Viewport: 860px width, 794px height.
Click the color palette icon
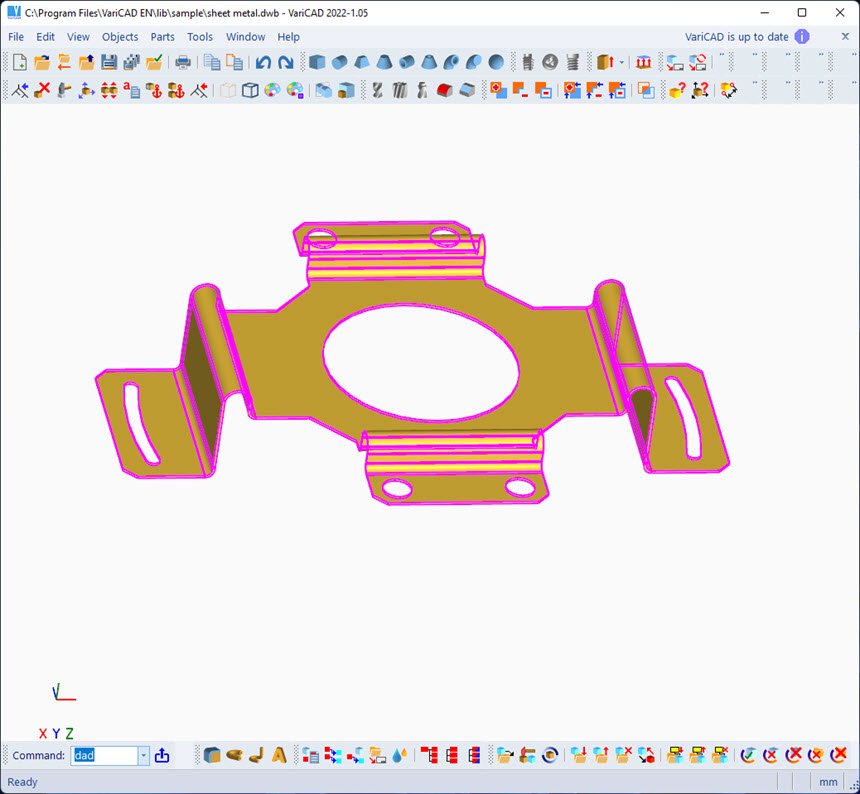(x=273, y=90)
